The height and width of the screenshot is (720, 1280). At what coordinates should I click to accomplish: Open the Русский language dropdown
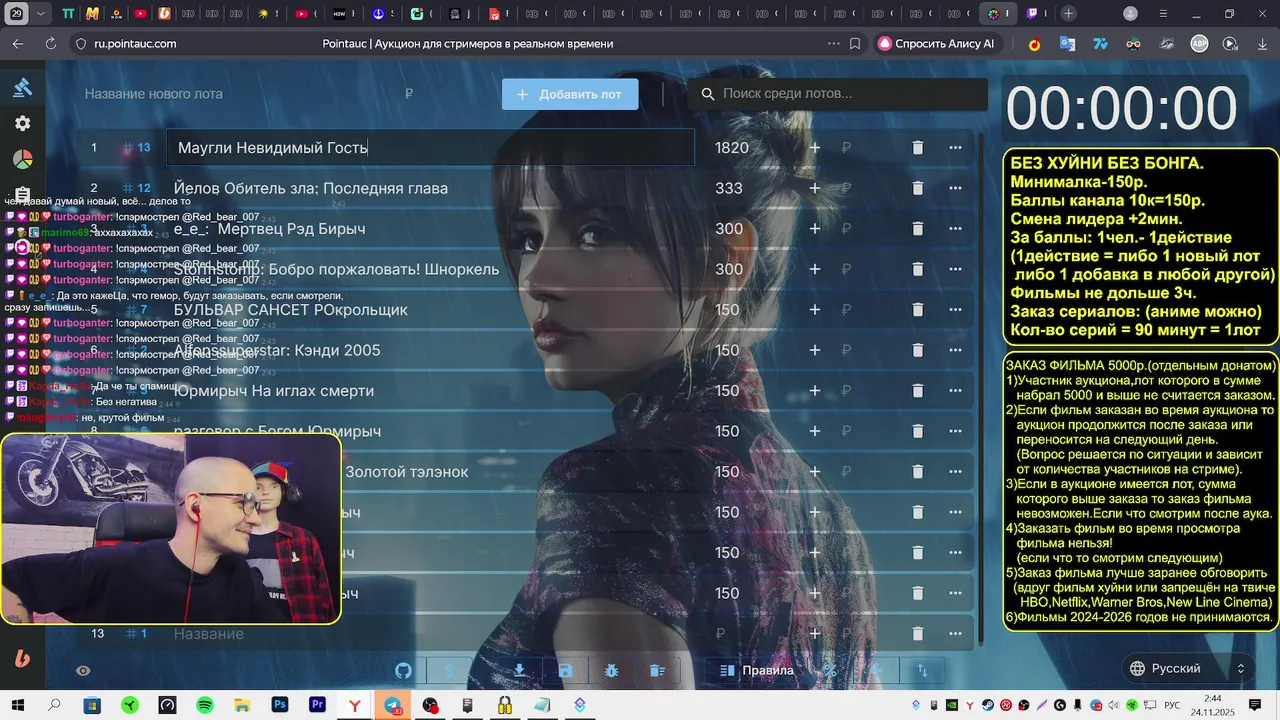pos(1188,668)
